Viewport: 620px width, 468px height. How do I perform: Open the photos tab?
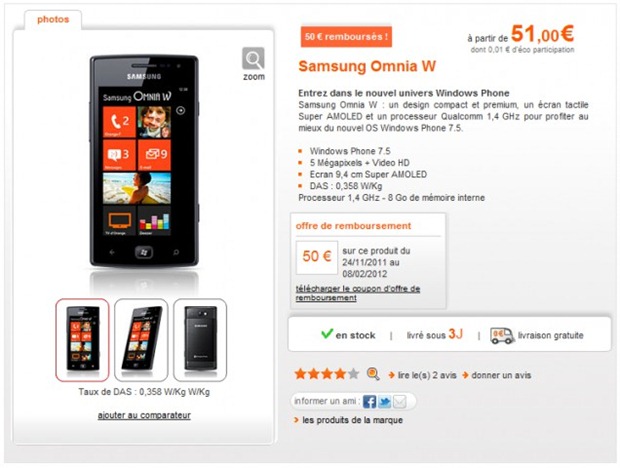(x=53, y=19)
